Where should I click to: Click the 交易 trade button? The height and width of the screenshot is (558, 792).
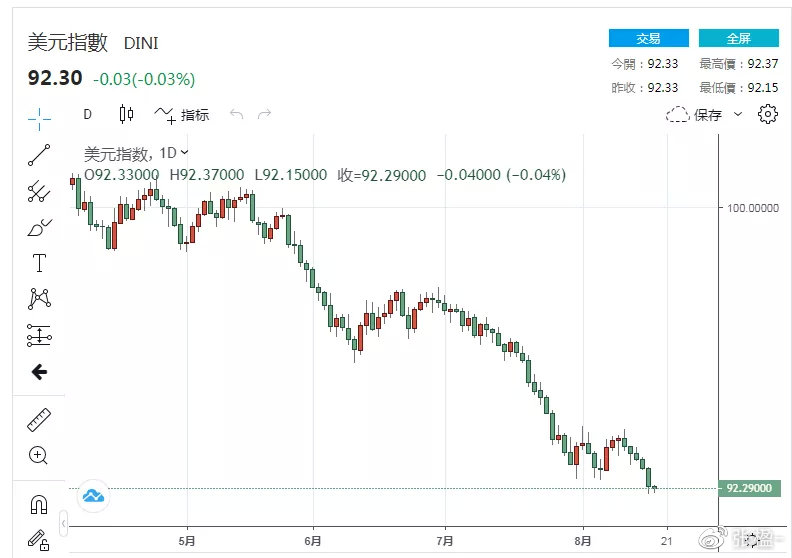pyautogui.click(x=649, y=38)
